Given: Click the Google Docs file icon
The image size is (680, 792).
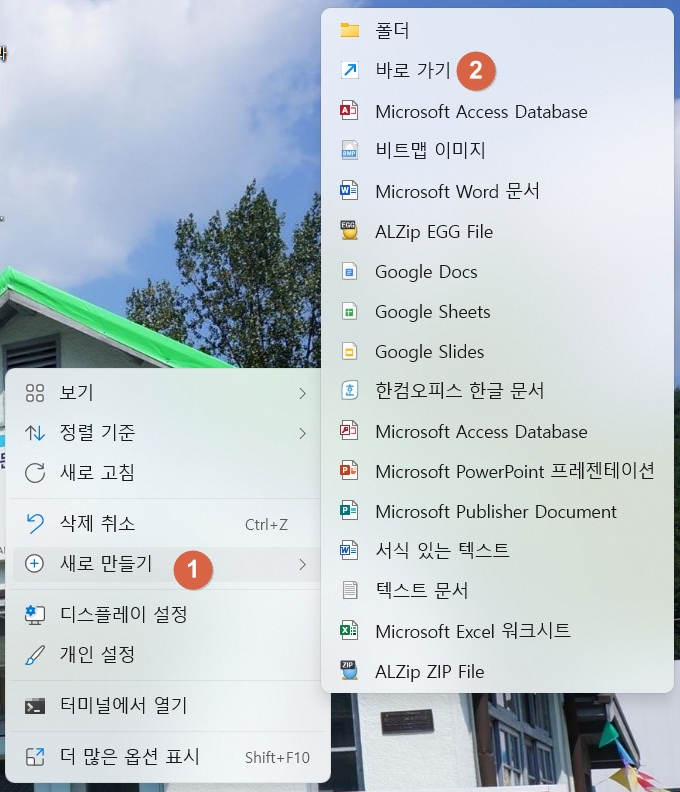Looking at the screenshot, I should (349, 272).
